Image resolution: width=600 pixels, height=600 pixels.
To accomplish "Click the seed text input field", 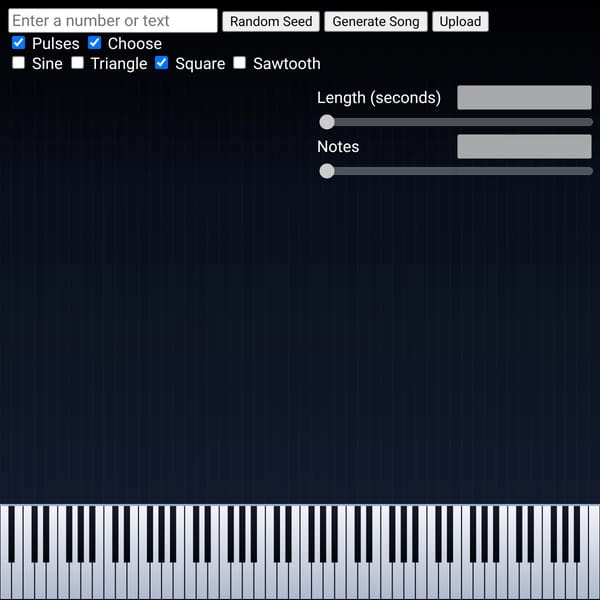I will tap(112, 21).
